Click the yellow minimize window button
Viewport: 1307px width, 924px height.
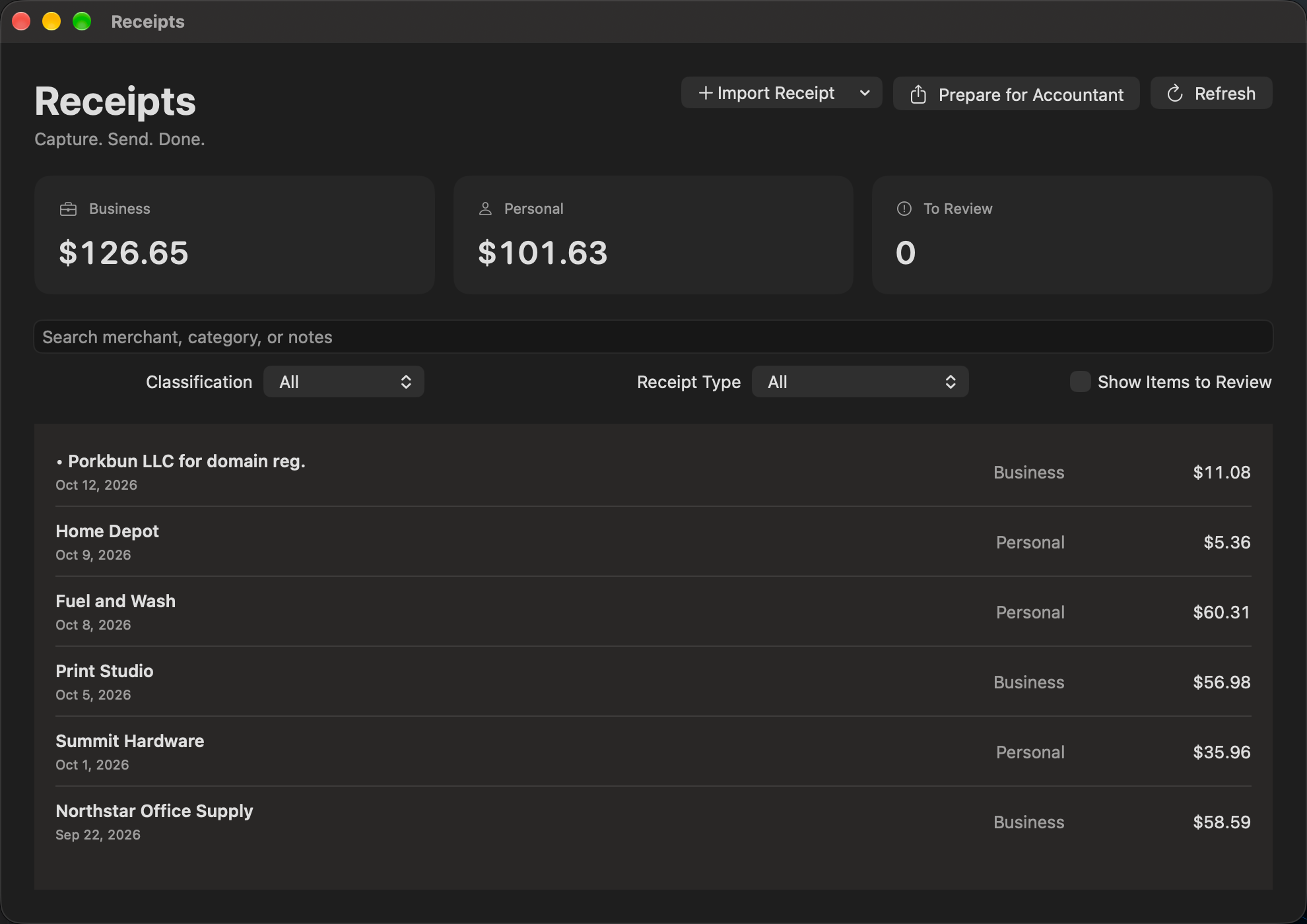[x=51, y=22]
